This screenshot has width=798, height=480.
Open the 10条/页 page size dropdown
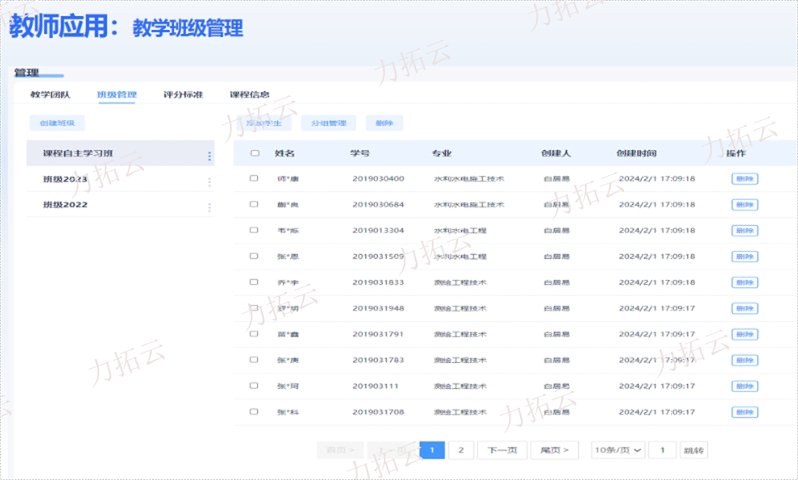tap(618, 450)
